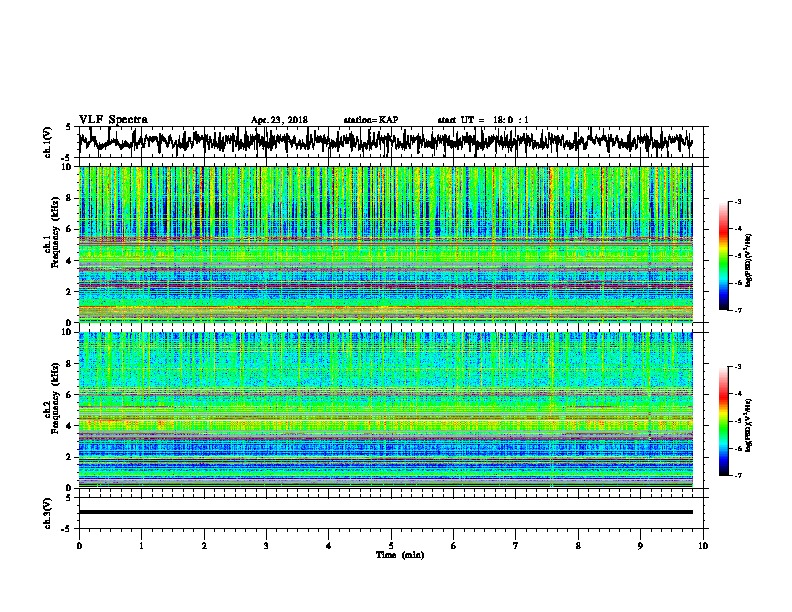
Task: Click the ch.1 colorbar label "log(PSD)(V²/Hz)"
Action: coord(748,261)
